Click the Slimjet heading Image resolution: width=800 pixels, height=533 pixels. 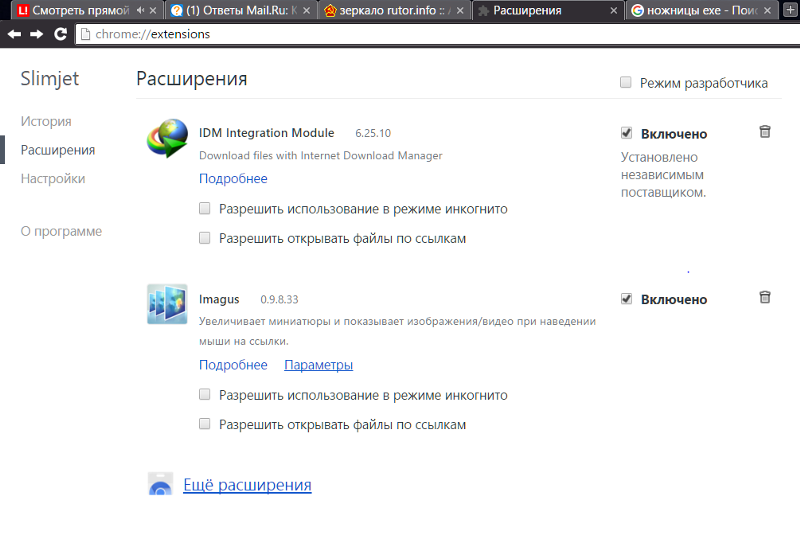tap(49, 79)
